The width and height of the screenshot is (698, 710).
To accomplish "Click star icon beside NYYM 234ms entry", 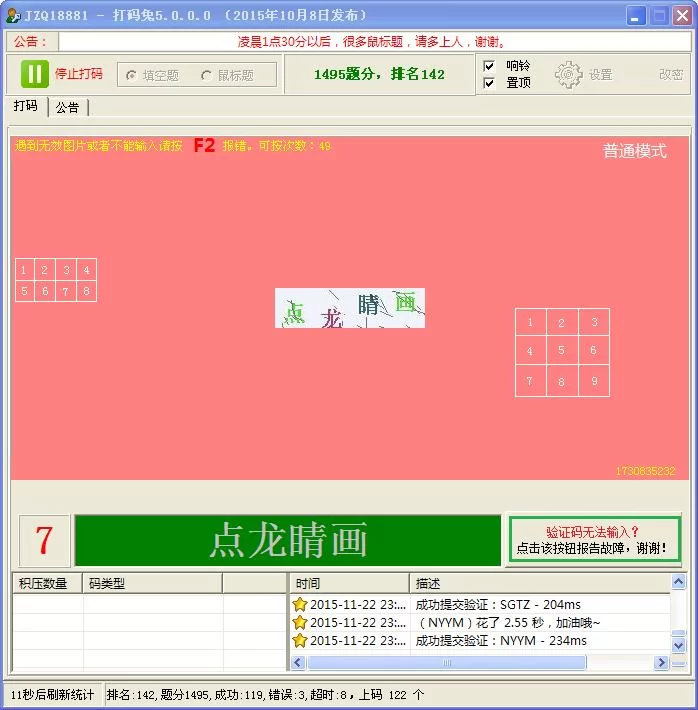I will [x=299, y=641].
